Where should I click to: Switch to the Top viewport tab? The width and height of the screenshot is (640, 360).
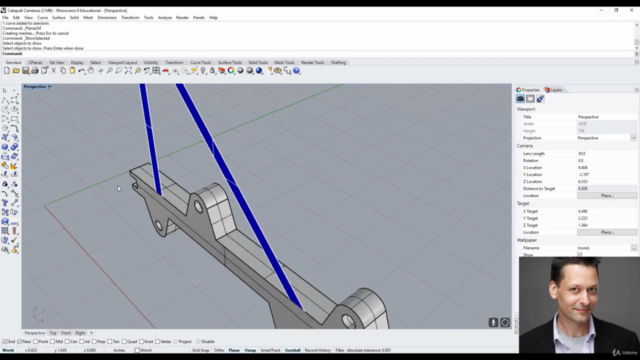click(x=53, y=333)
